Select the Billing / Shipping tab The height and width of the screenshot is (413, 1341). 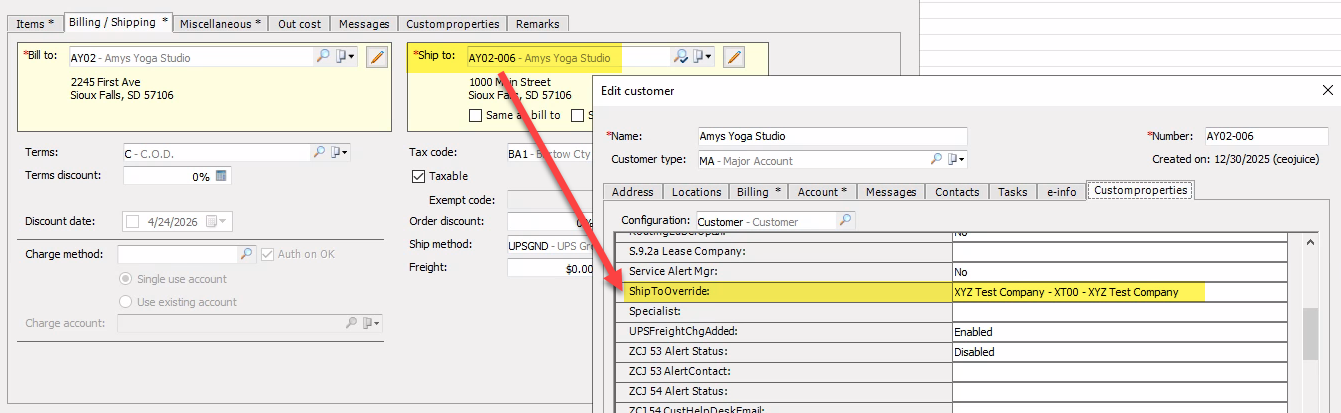118,22
